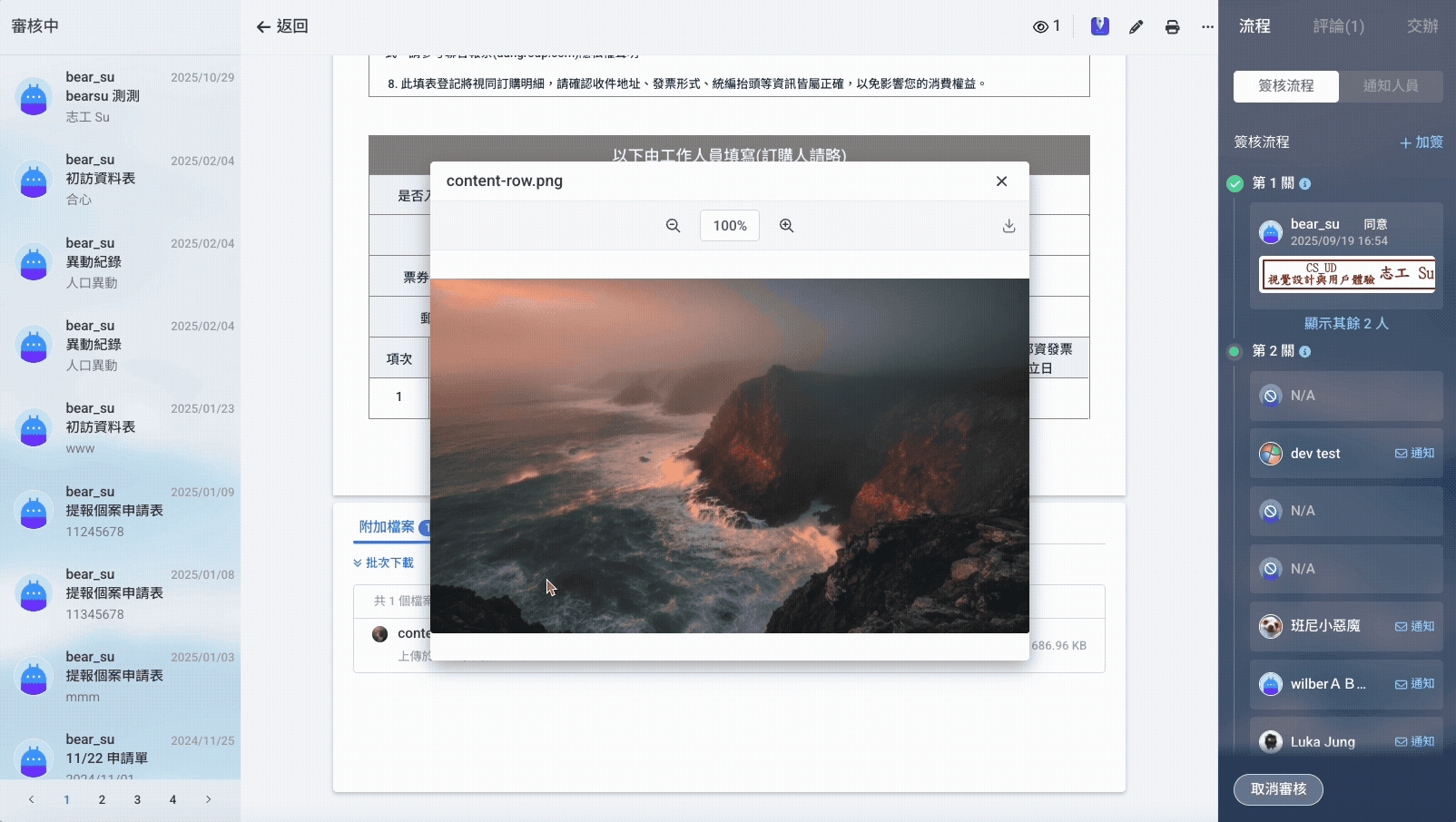Click the purple badge toolbar icon

click(1100, 26)
